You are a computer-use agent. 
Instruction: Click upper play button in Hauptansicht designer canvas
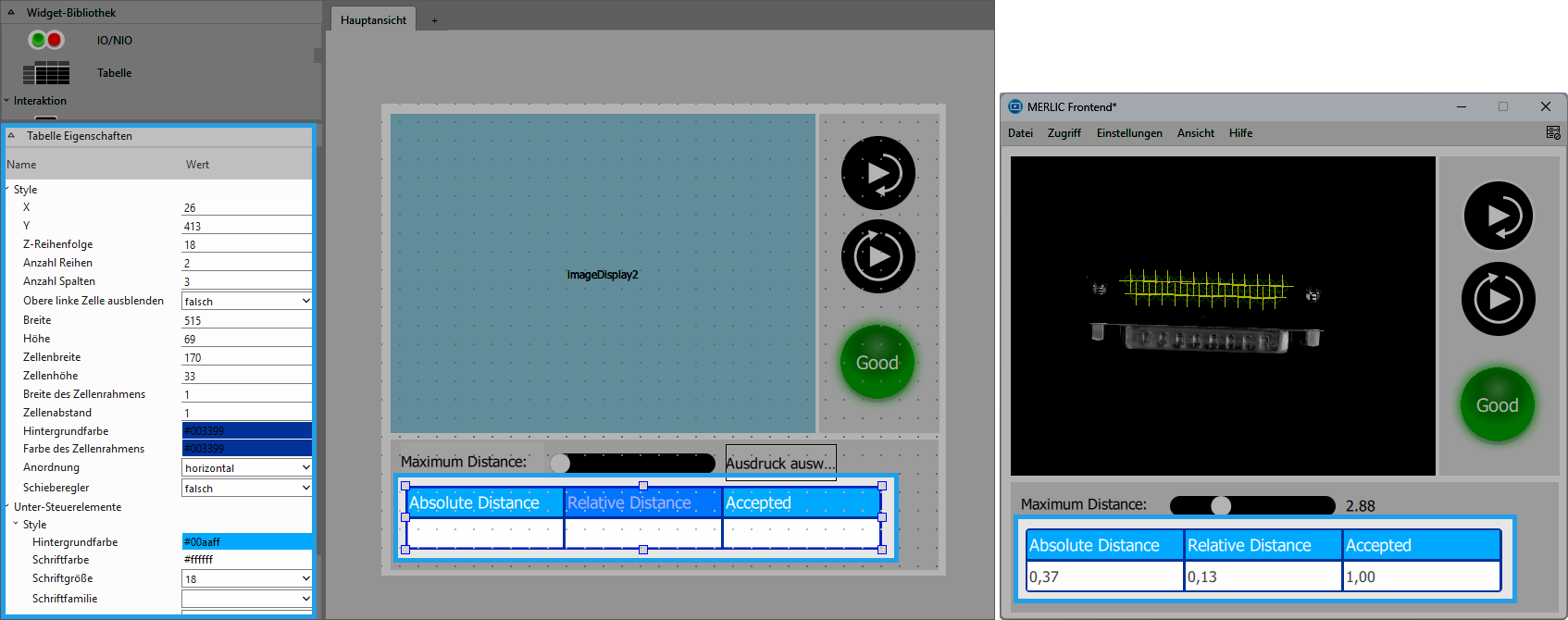tap(877, 173)
